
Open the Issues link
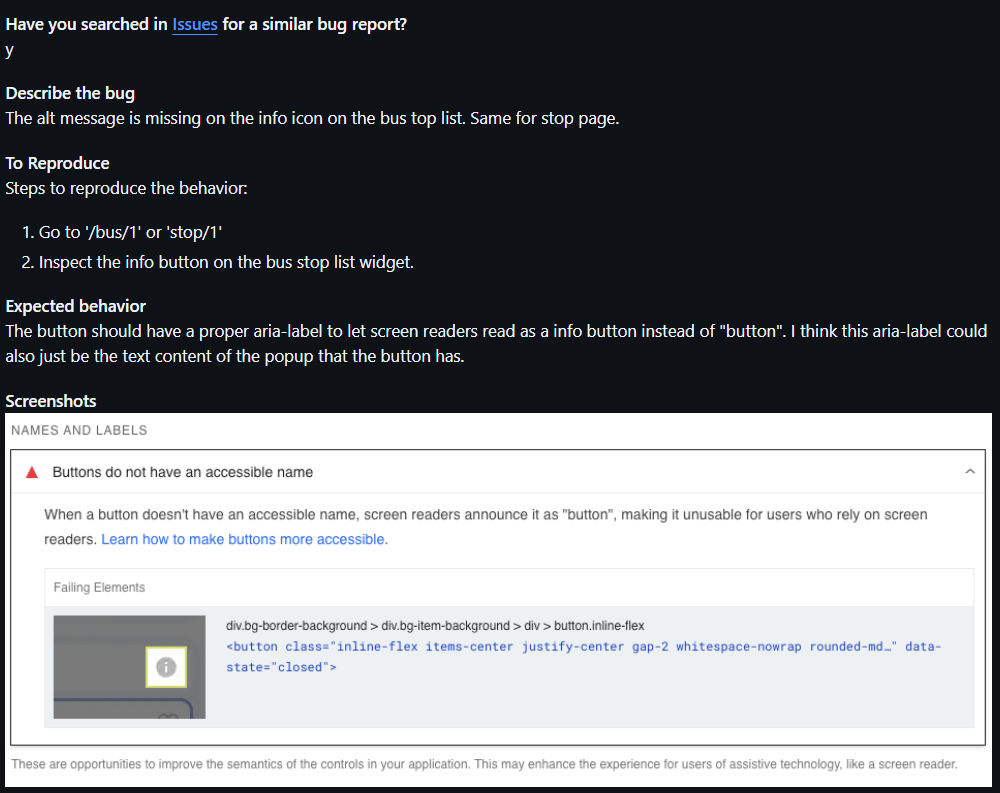coord(194,24)
